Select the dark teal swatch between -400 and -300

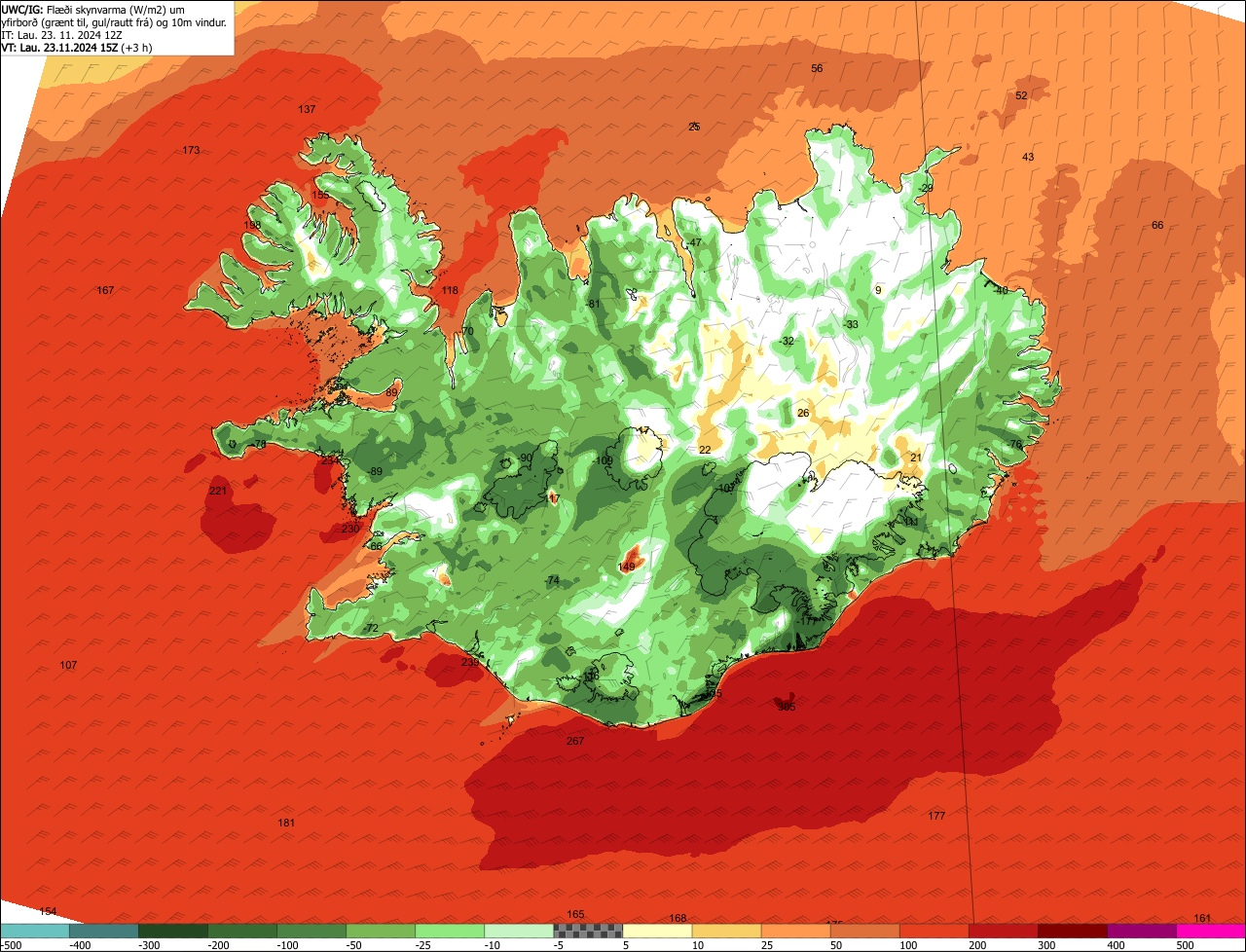tap(105, 931)
